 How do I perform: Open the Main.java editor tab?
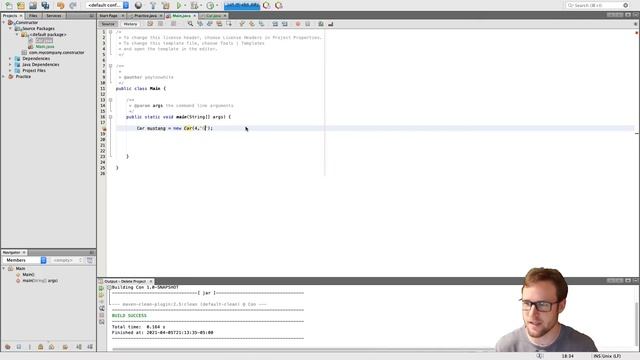(x=181, y=16)
